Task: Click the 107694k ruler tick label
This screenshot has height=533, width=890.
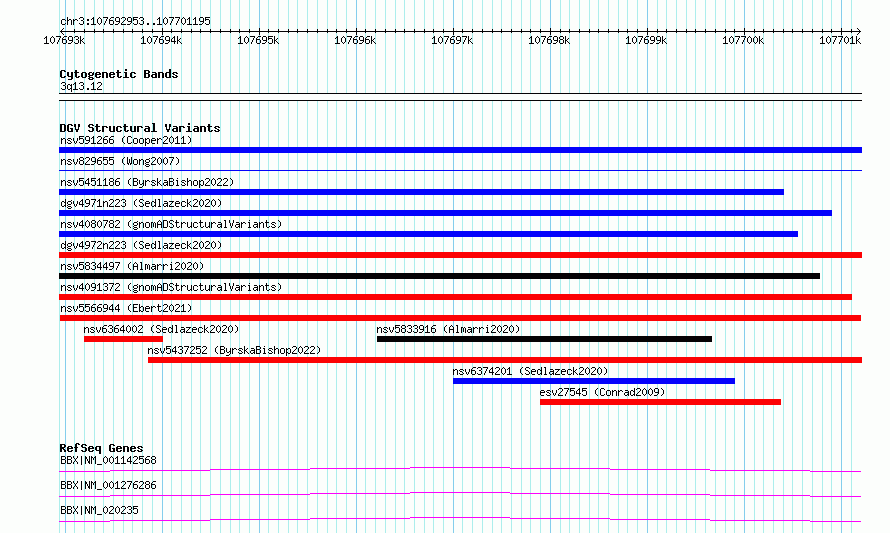Action: click(161, 40)
